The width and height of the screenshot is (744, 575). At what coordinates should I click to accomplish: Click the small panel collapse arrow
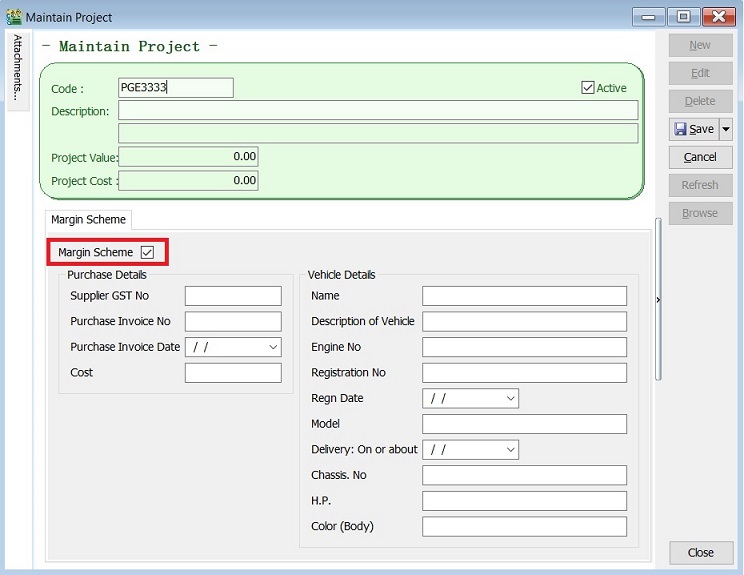click(x=657, y=299)
